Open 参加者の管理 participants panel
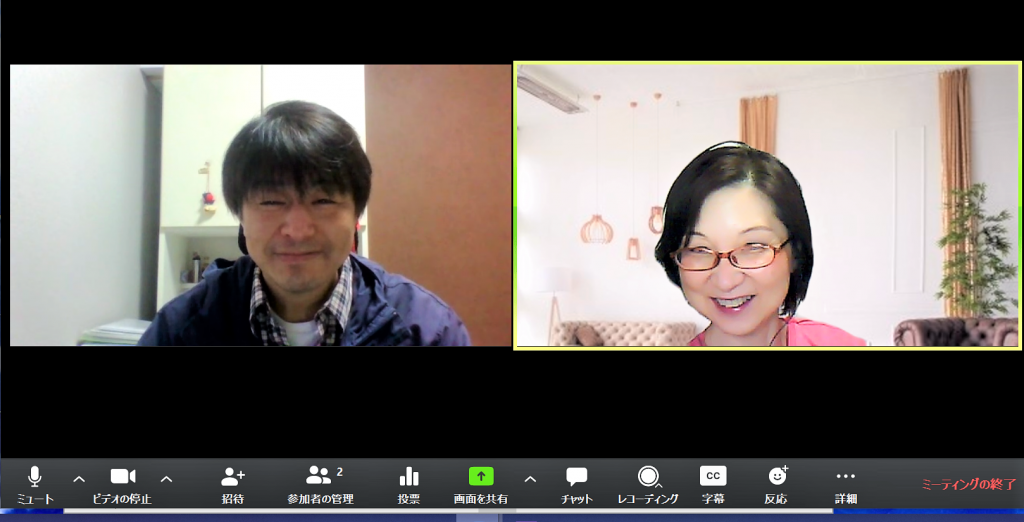 pyautogui.click(x=321, y=485)
